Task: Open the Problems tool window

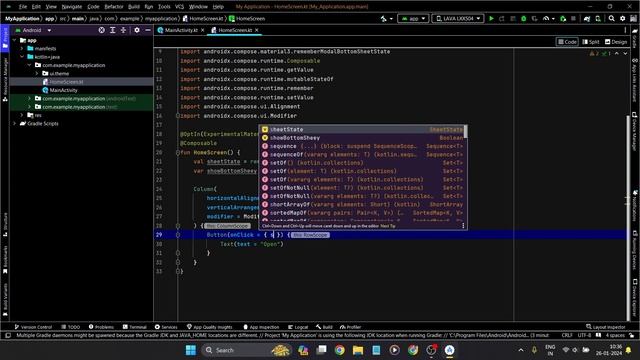Action: (101, 327)
